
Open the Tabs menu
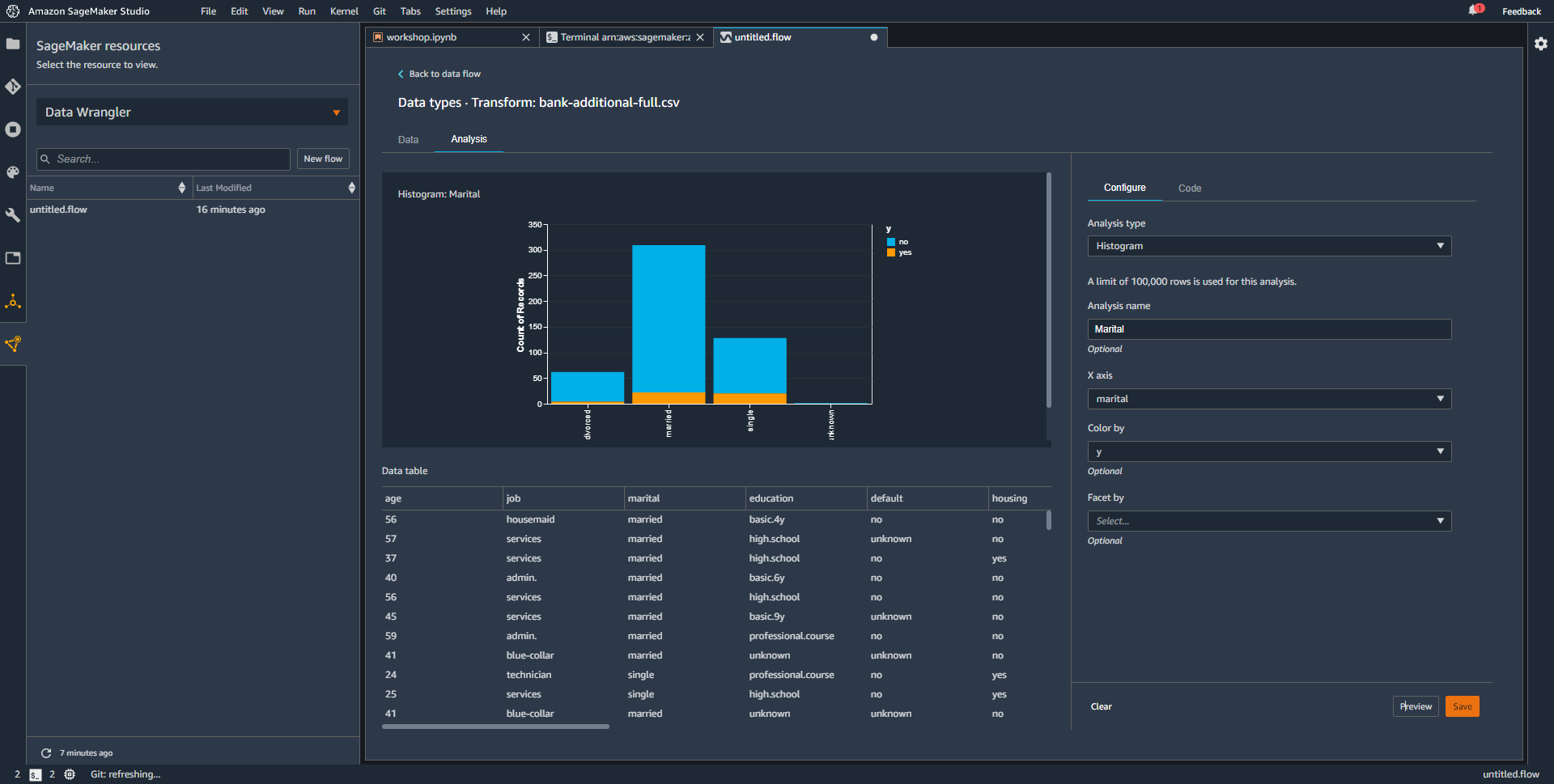click(410, 11)
